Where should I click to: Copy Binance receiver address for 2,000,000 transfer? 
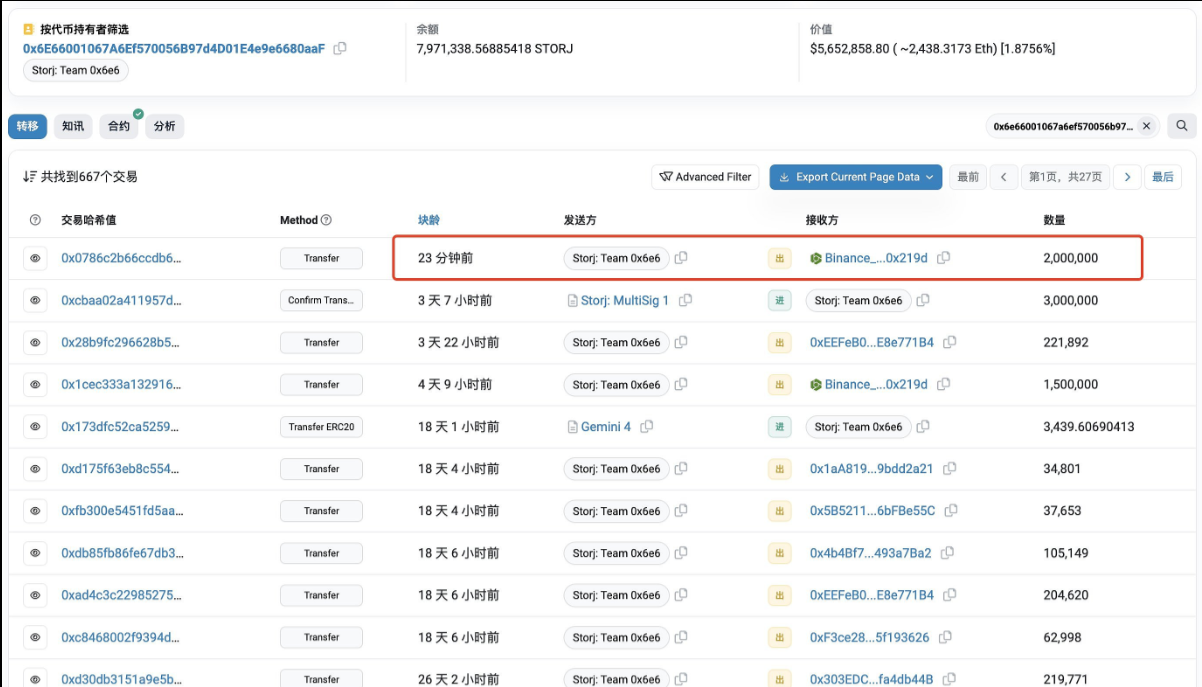943,258
